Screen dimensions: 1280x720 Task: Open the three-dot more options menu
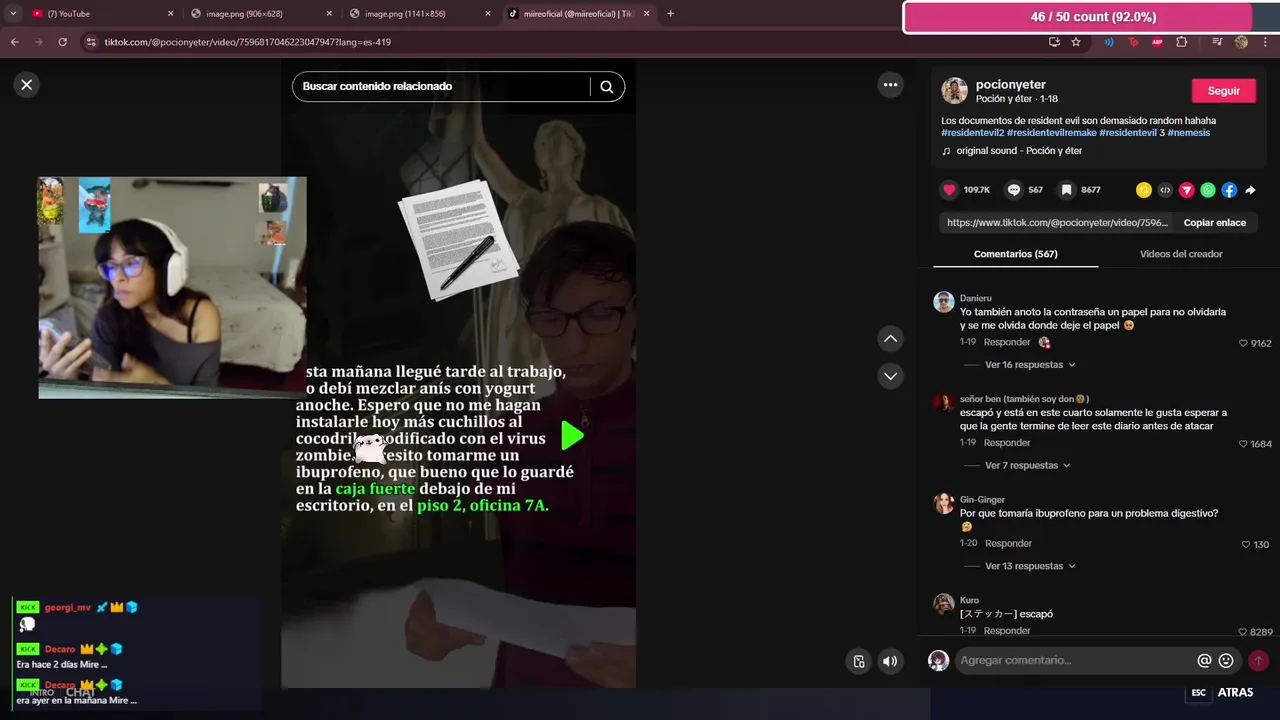click(890, 85)
